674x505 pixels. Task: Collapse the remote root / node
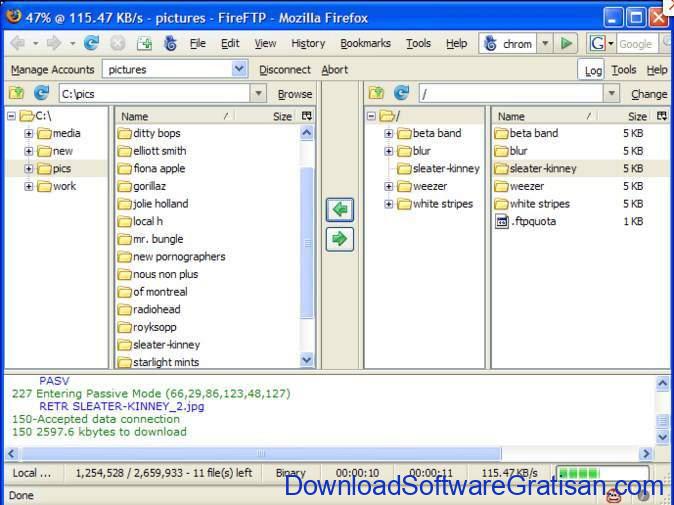pos(372,116)
